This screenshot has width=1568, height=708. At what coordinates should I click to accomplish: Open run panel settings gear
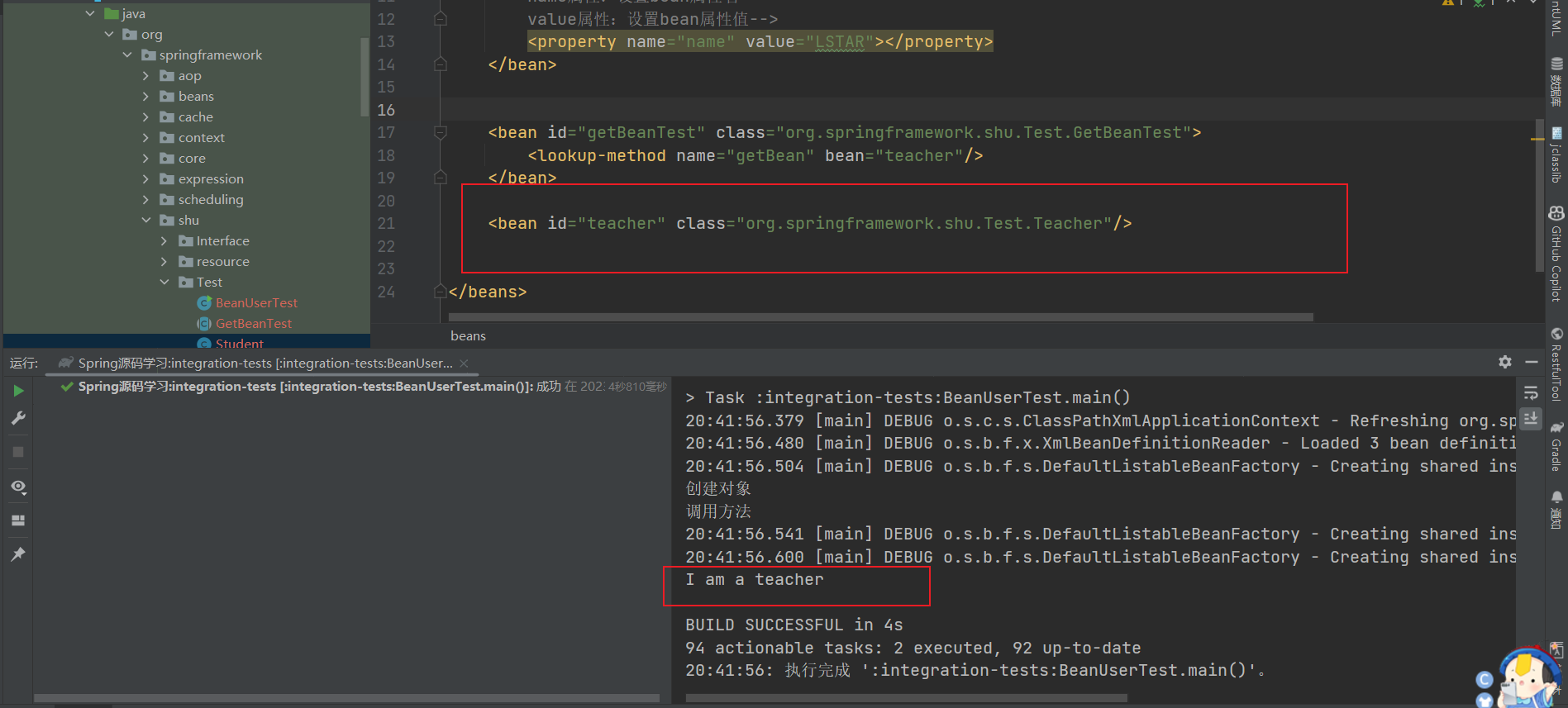[1505, 362]
